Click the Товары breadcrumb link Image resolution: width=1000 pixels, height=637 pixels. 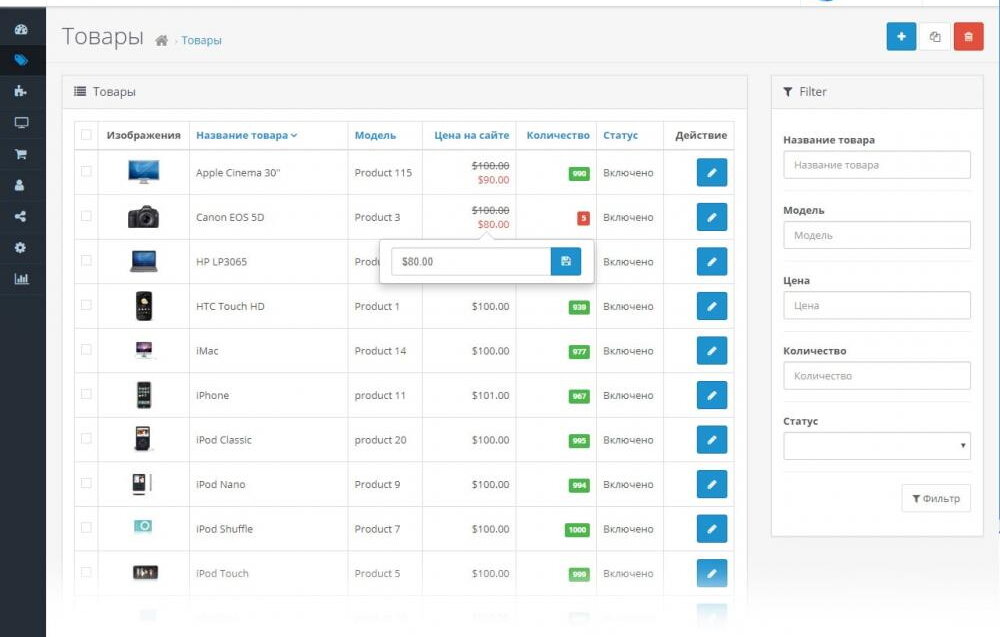pos(201,41)
